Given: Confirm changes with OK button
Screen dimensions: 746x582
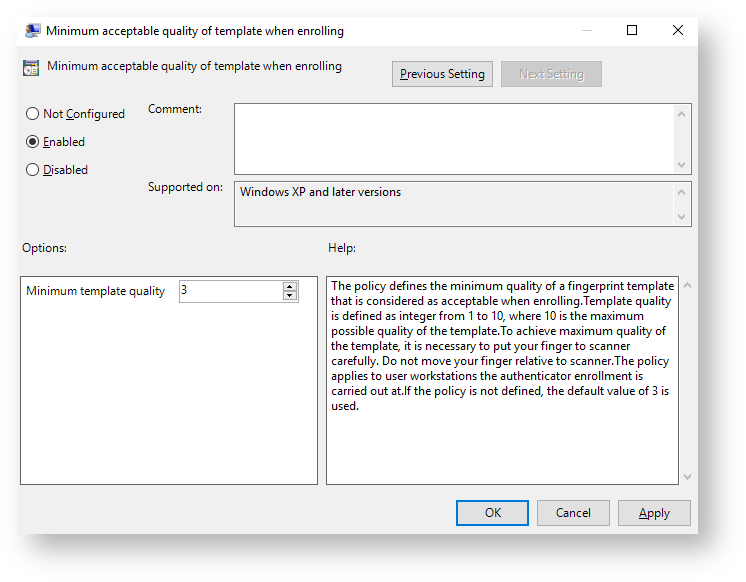Looking at the screenshot, I should tap(492, 513).
